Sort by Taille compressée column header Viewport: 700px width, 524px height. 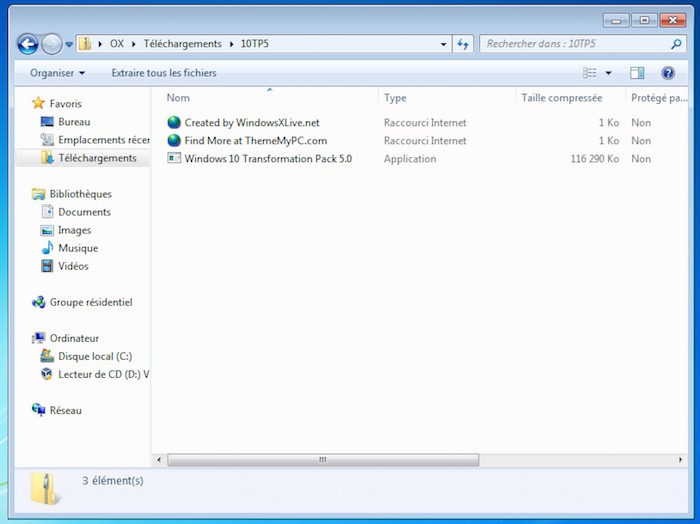click(561, 98)
